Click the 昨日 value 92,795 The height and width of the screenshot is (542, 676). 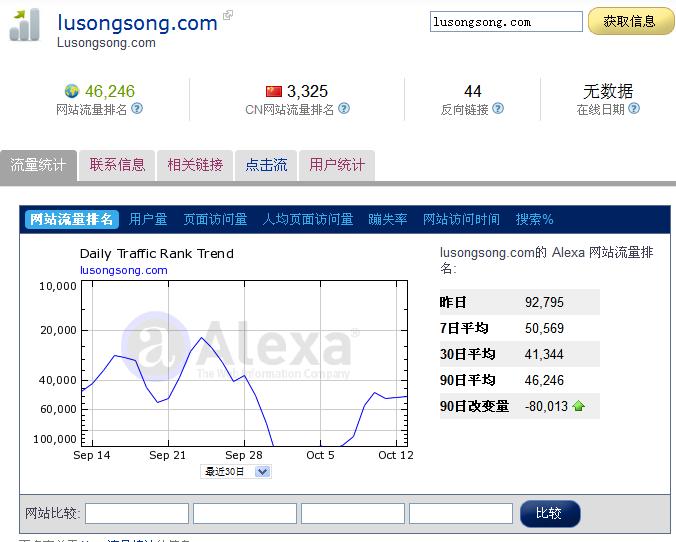[544, 302]
